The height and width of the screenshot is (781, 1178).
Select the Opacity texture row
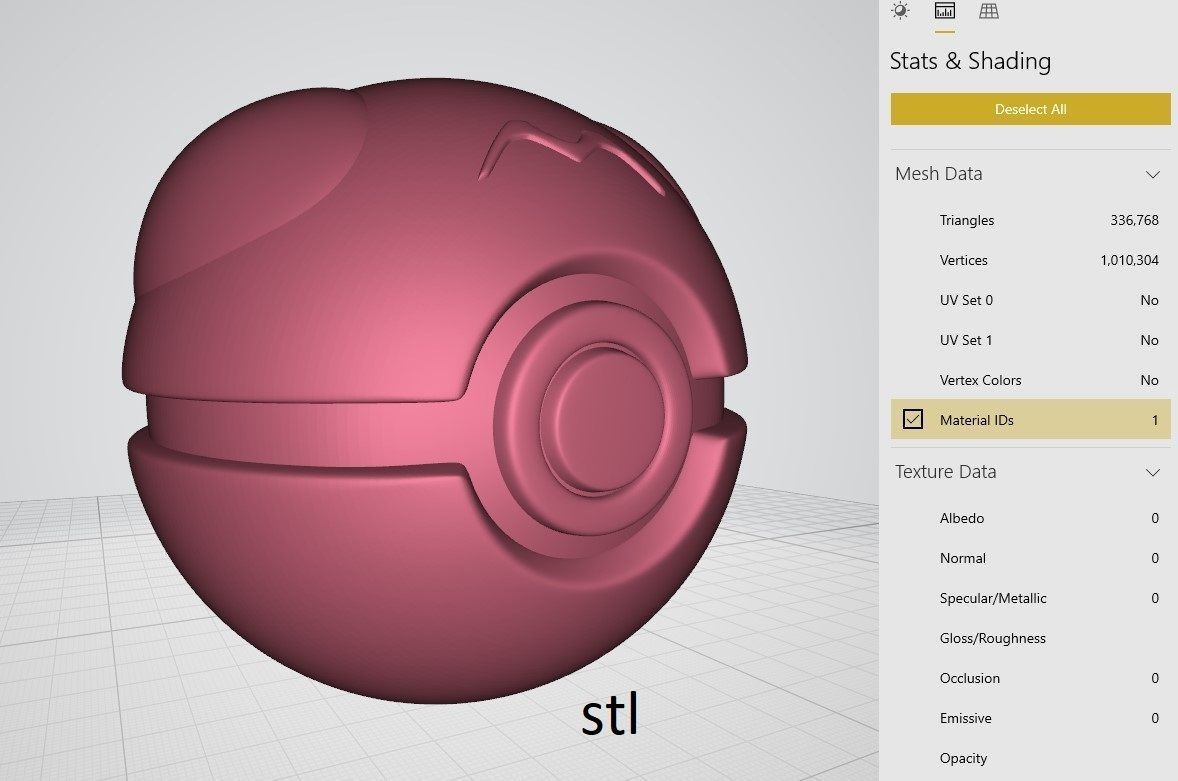pos(1030,758)
